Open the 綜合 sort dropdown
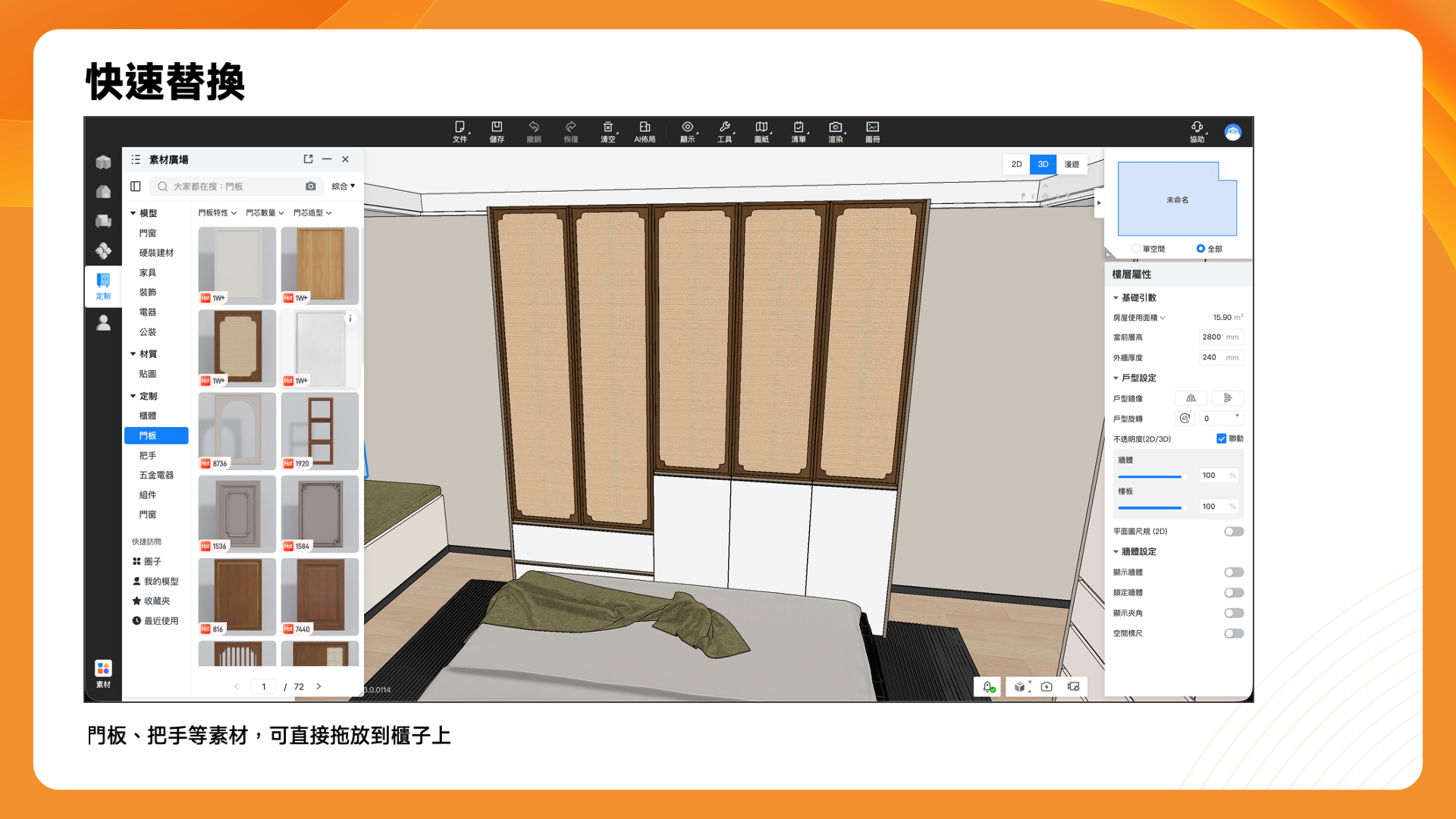Screen dimensions: 1456x819 coord(343,187)
